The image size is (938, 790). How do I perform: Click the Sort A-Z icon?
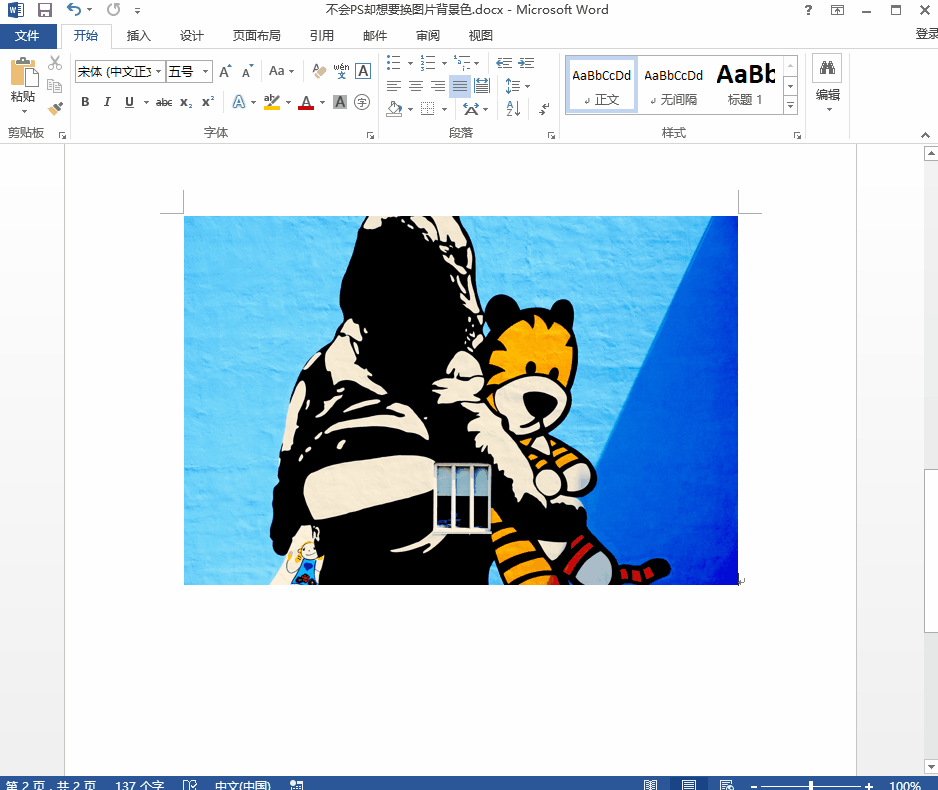[x=513, y=108]
